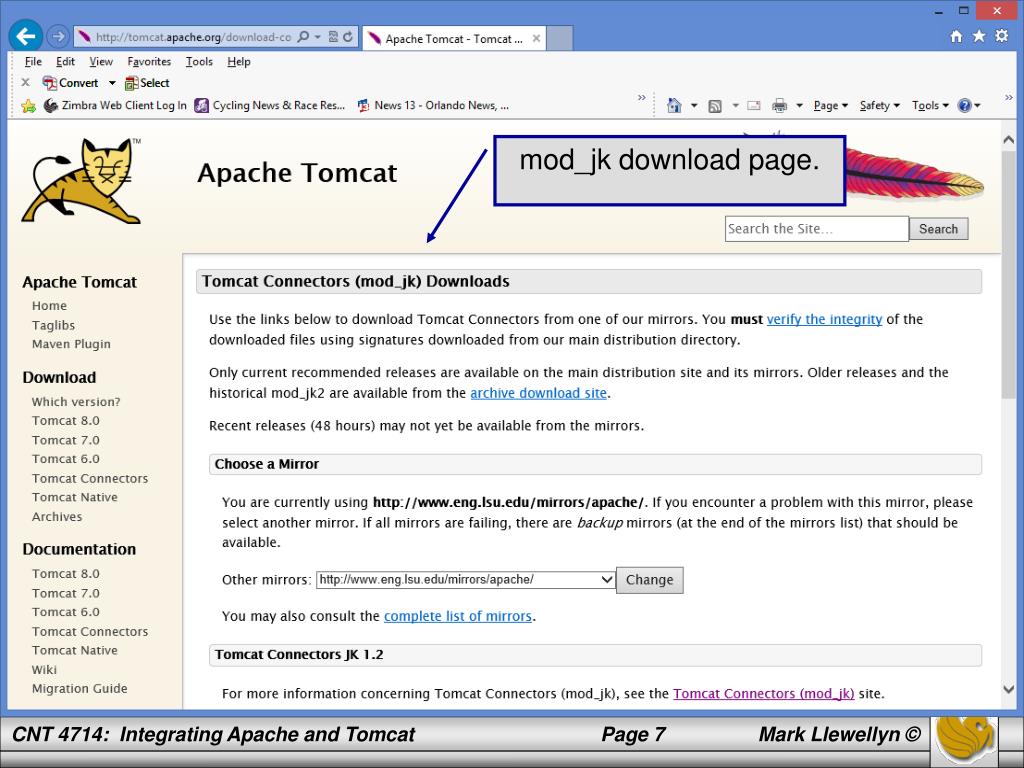Click the scrollbar down arrow
This screenshot has height=768, width=1024.
1008,689
